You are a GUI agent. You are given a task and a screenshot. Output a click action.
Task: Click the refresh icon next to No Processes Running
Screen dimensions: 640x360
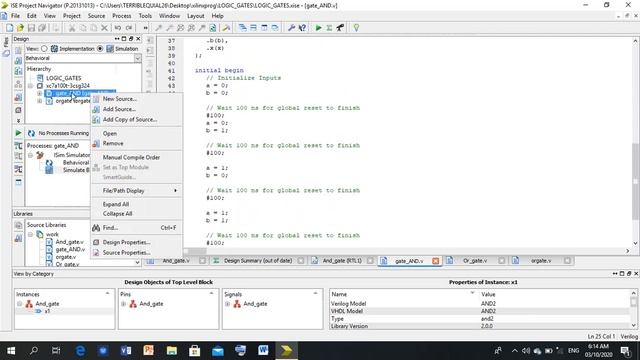click(31, 133)
